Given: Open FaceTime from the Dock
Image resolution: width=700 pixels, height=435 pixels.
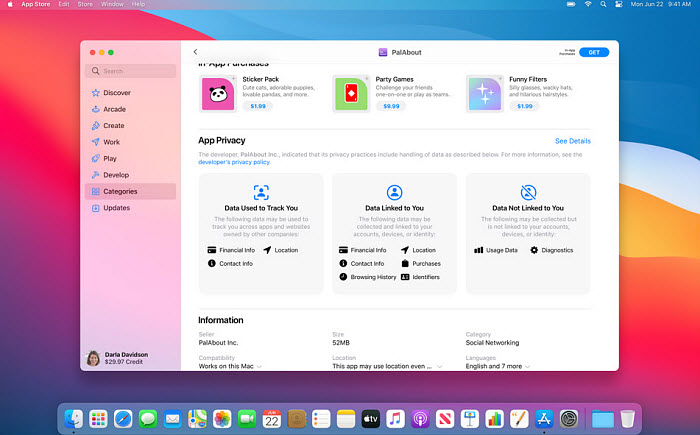Looking at the screenshot, I should coord(246,419).
